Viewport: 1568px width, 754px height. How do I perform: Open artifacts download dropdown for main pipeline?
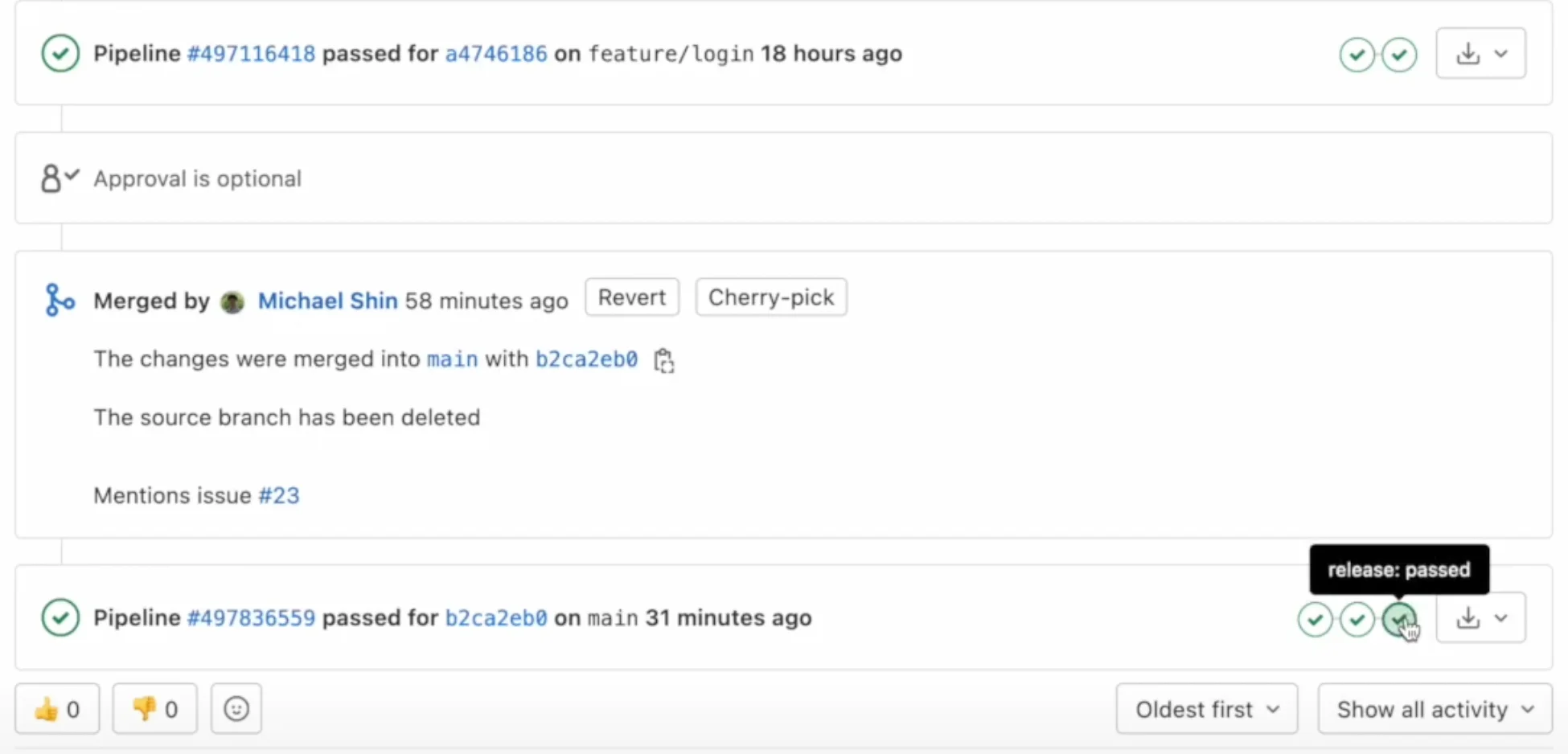1480,618
